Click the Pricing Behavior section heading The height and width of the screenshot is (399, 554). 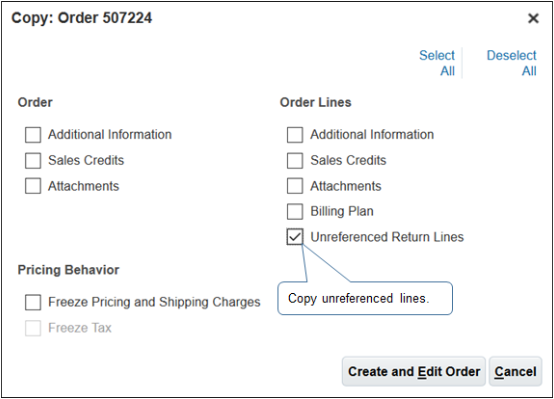pos(69,270)
